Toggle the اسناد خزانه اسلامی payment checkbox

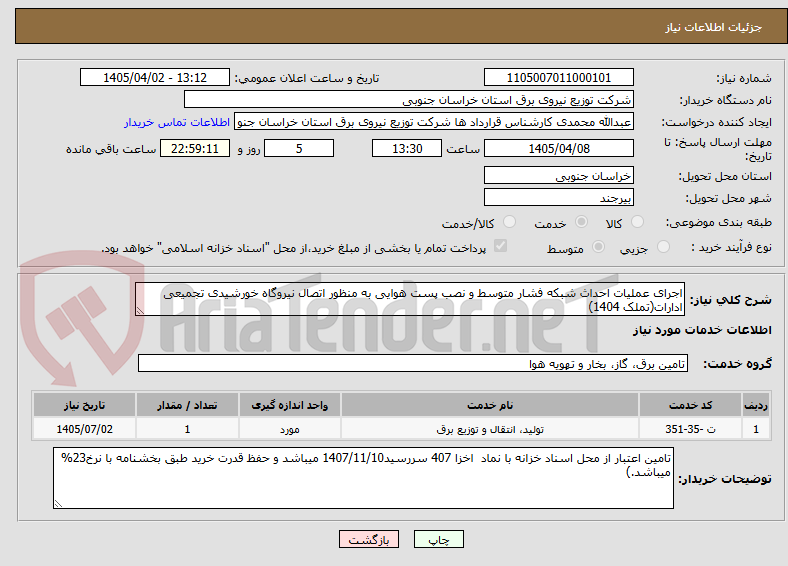(x=501, y=246)
